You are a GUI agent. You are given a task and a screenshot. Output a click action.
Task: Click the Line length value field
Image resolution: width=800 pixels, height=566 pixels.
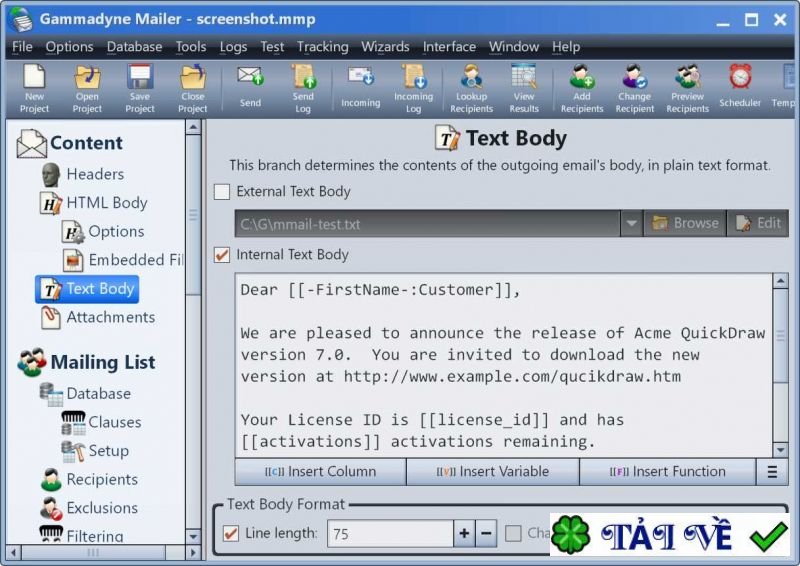point(390,534)
